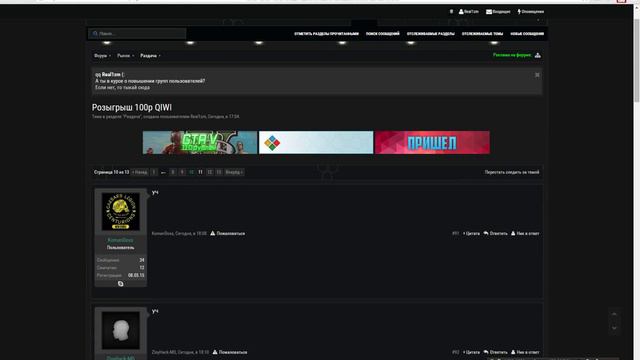Click the small icon left of RealTom

[451, 12]
